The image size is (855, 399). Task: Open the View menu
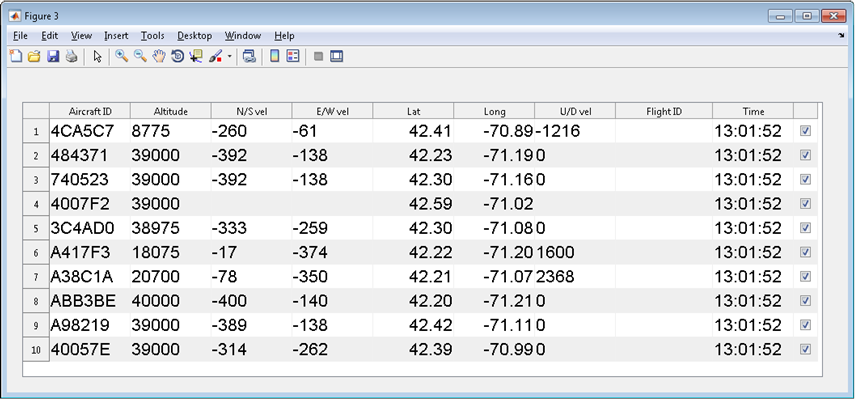[x=81, y=36]
